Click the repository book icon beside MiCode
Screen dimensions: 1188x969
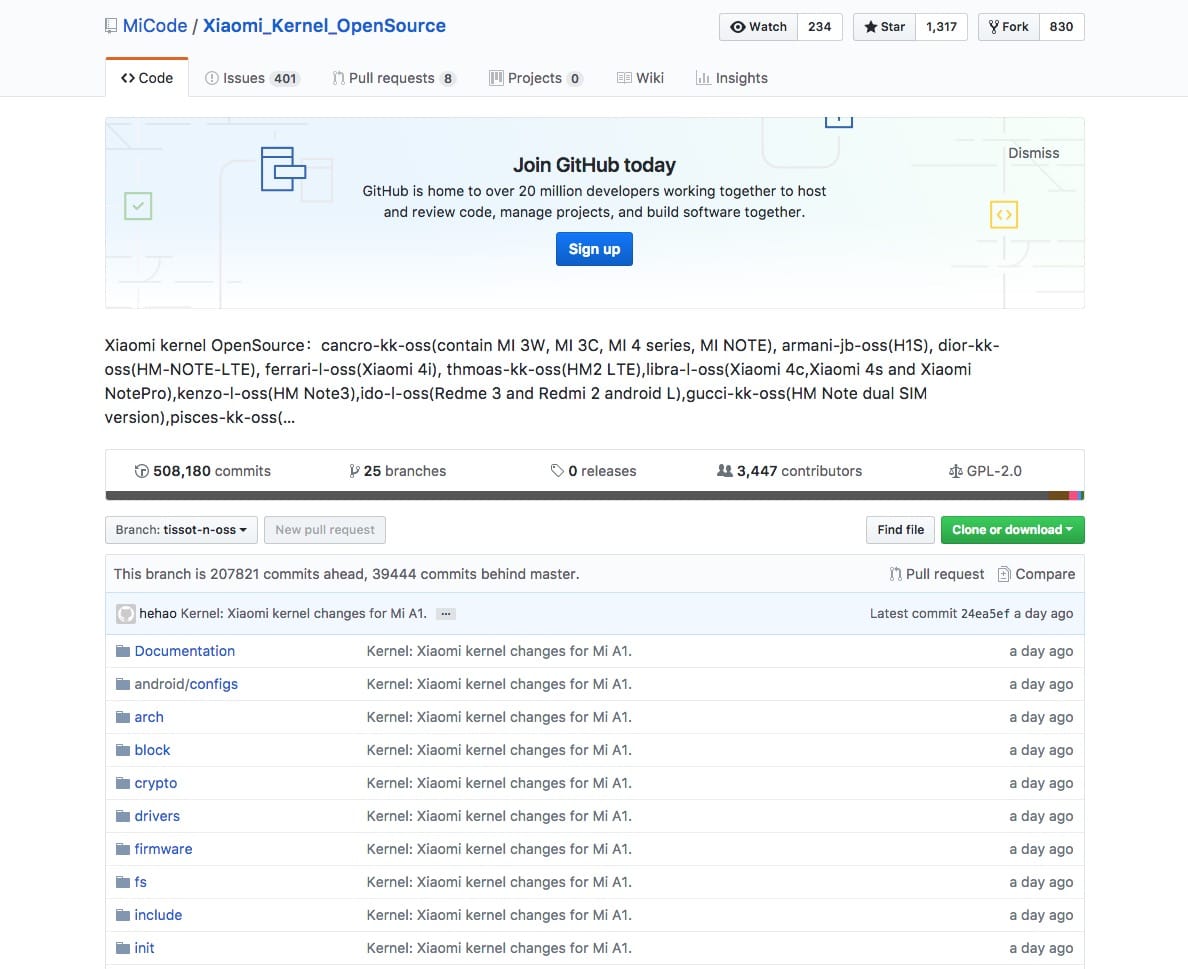[111, 26]
